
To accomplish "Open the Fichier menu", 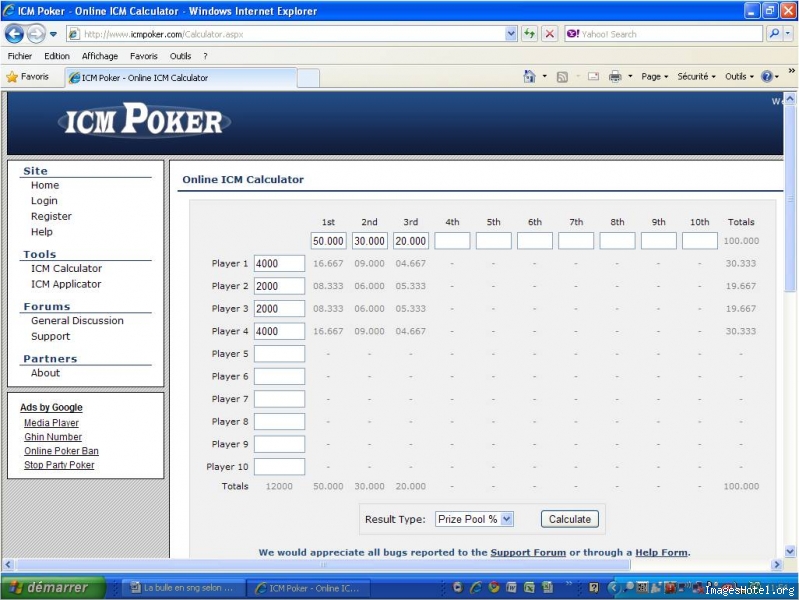I will click(x=19, y=56).
